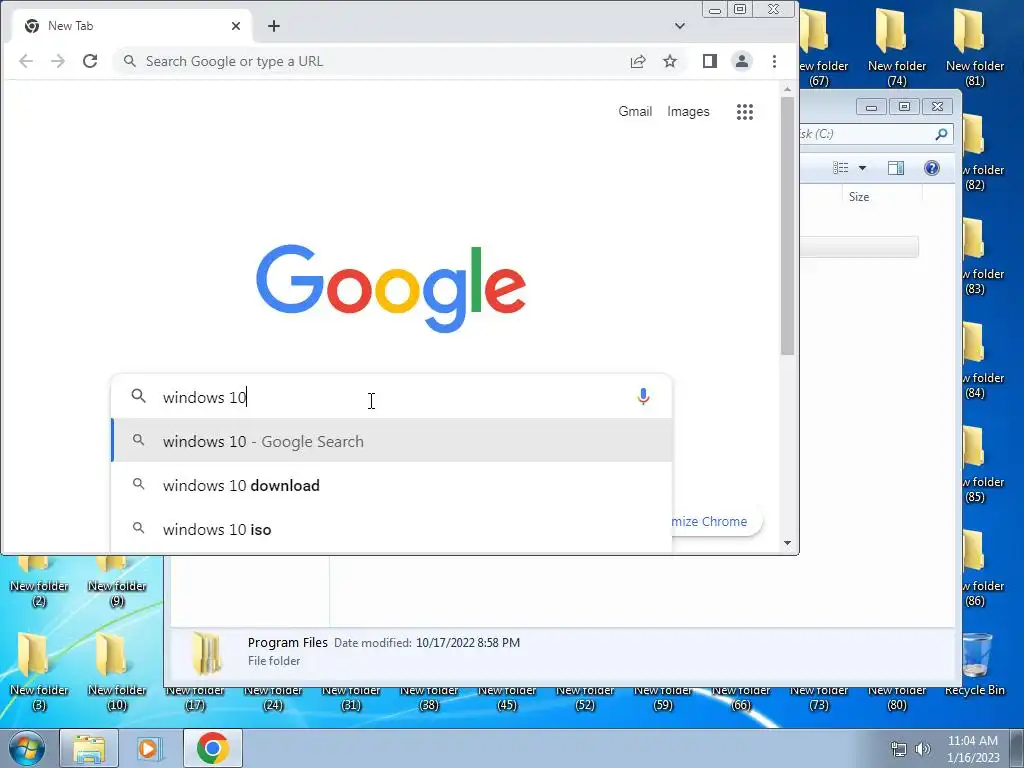Screen dimensions: 1024x768
Task: Open a new Chrome tab with plus button
Action: coord(274,26)
